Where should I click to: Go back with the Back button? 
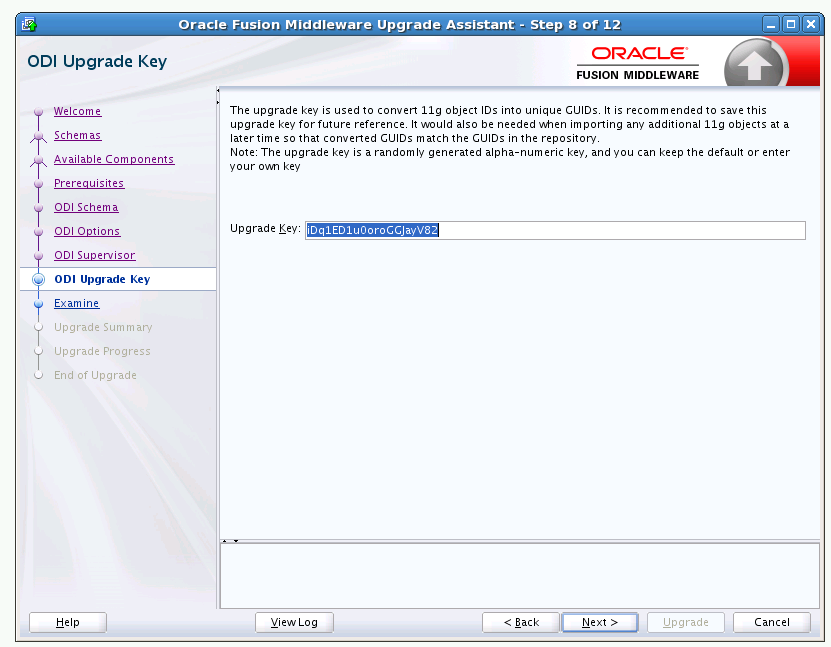point(521,622)
